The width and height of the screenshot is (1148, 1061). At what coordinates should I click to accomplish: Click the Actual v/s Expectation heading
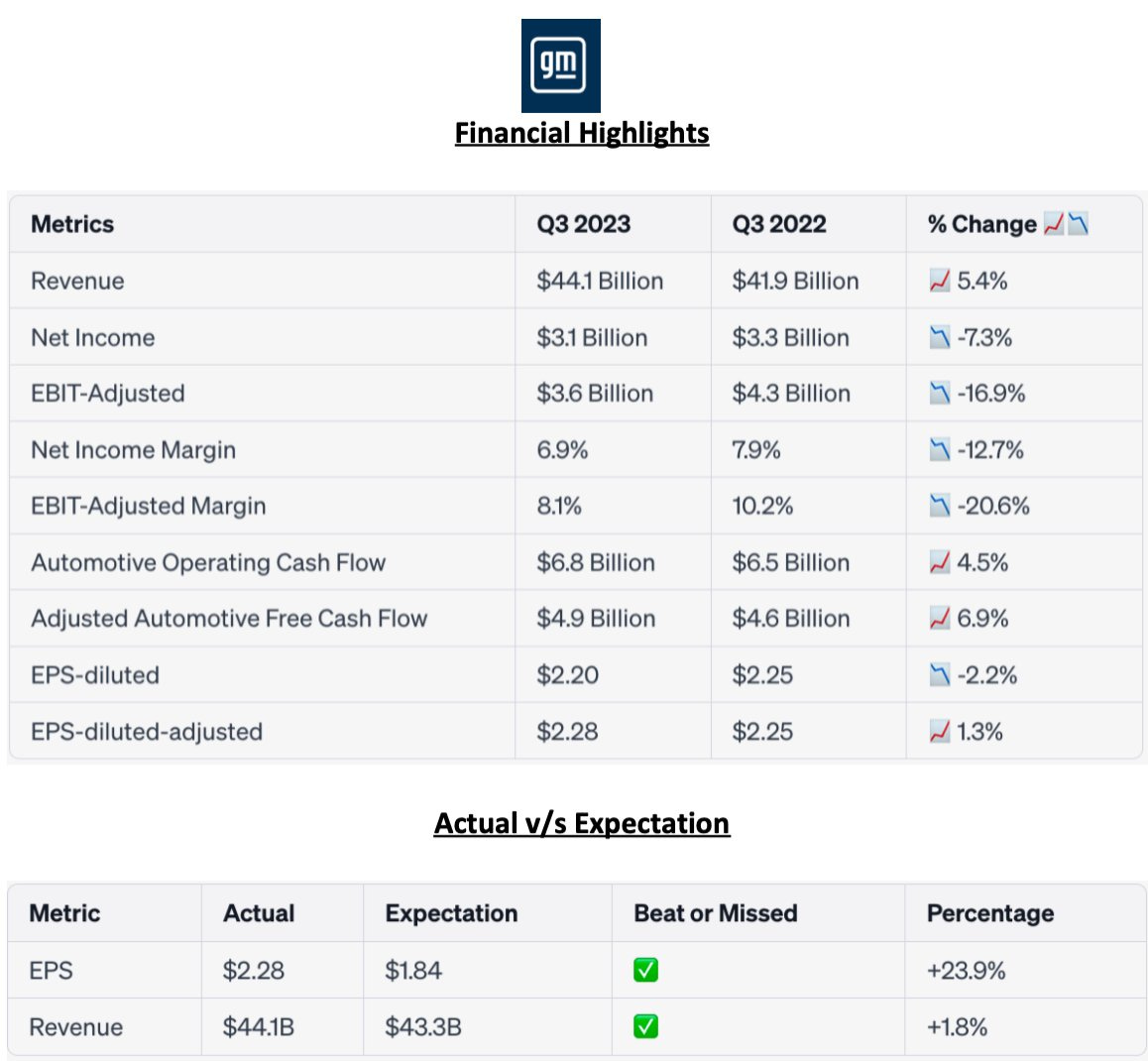[x=582, y=823]
